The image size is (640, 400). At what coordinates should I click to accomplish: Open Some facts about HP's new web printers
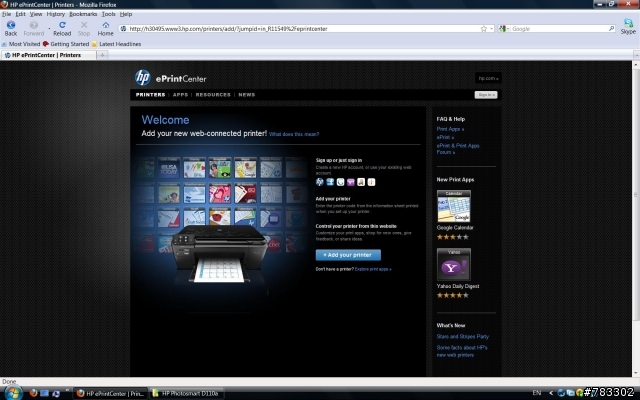[462, 351]
